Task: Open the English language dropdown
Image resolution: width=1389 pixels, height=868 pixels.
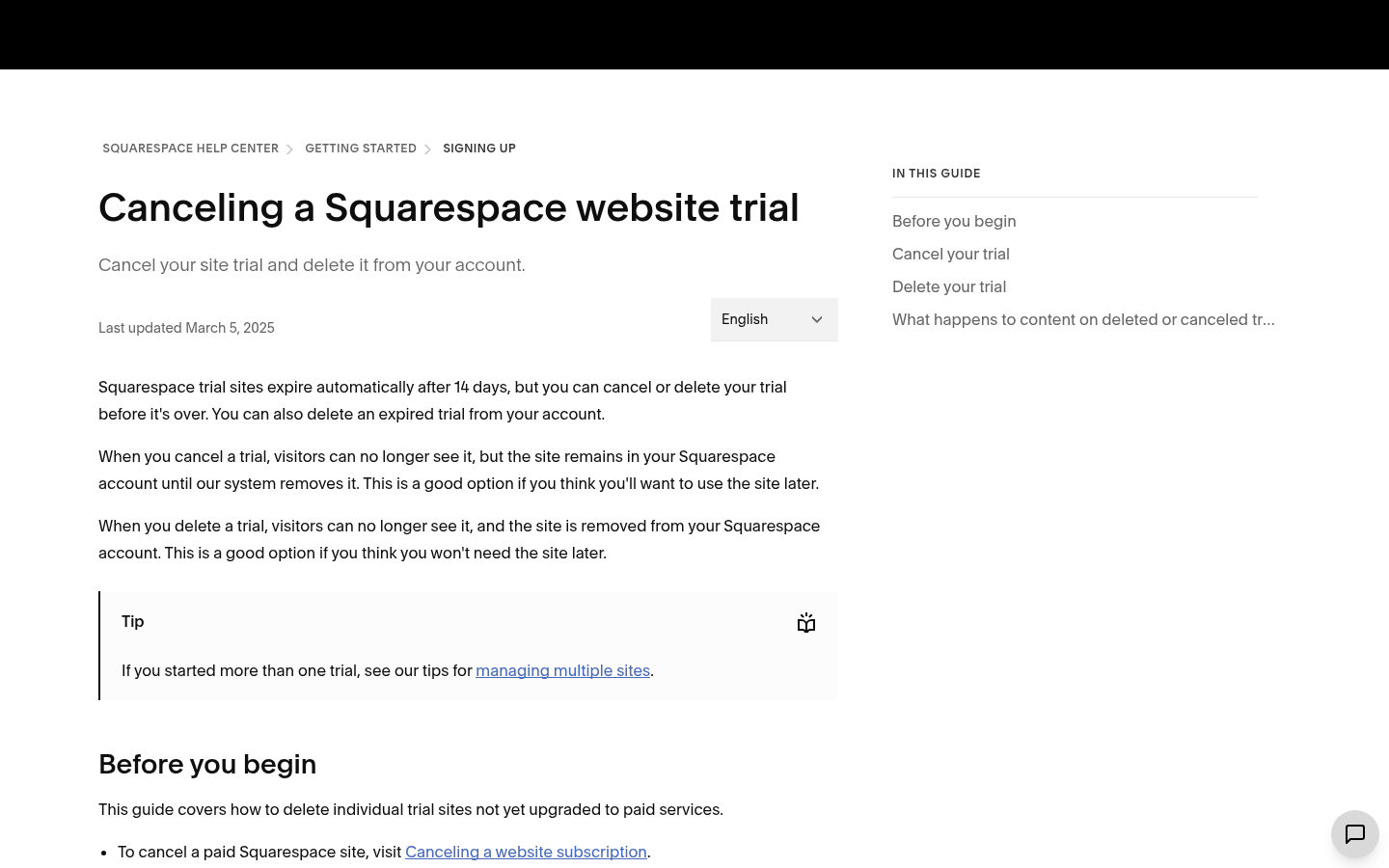Action: click(x=775, y=319)
